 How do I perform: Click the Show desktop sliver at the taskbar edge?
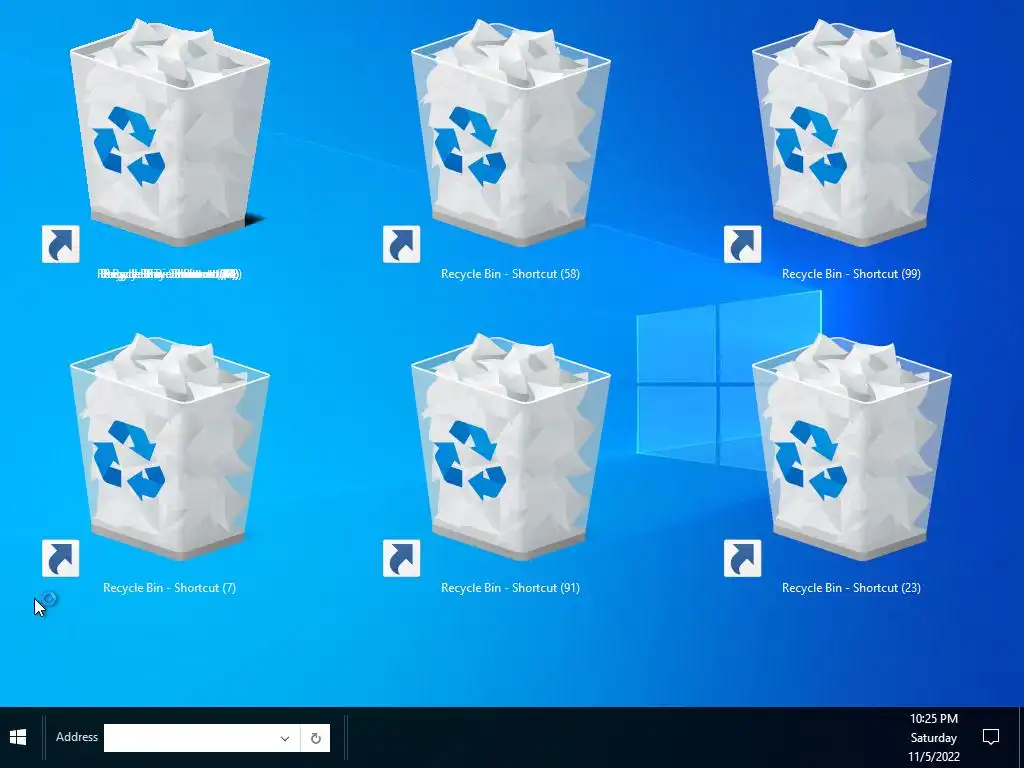pos(1021,737)
